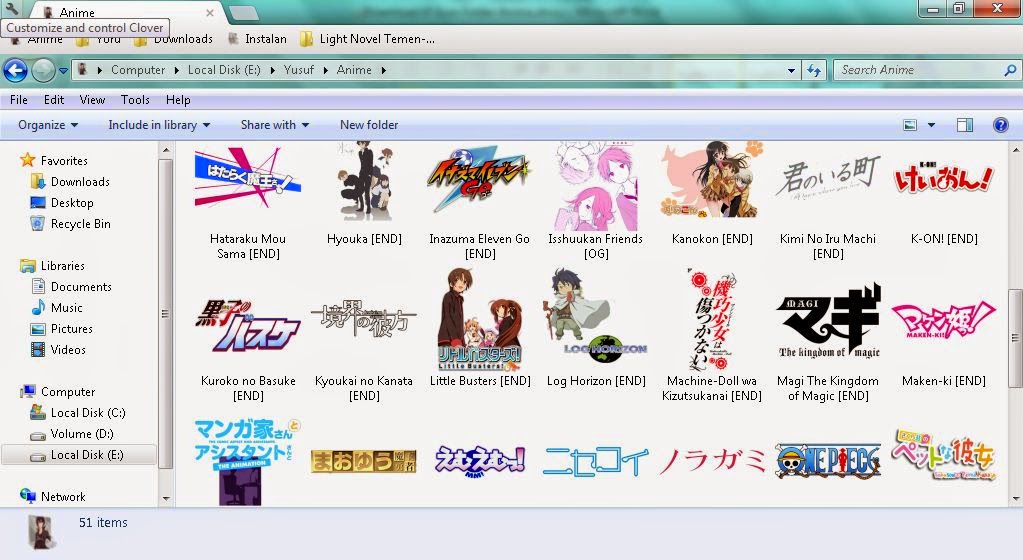Image resolution: width=1023 pixels, height=560 pixels.
Task: Select Desktop under Favorites
Action: [63, 203]
